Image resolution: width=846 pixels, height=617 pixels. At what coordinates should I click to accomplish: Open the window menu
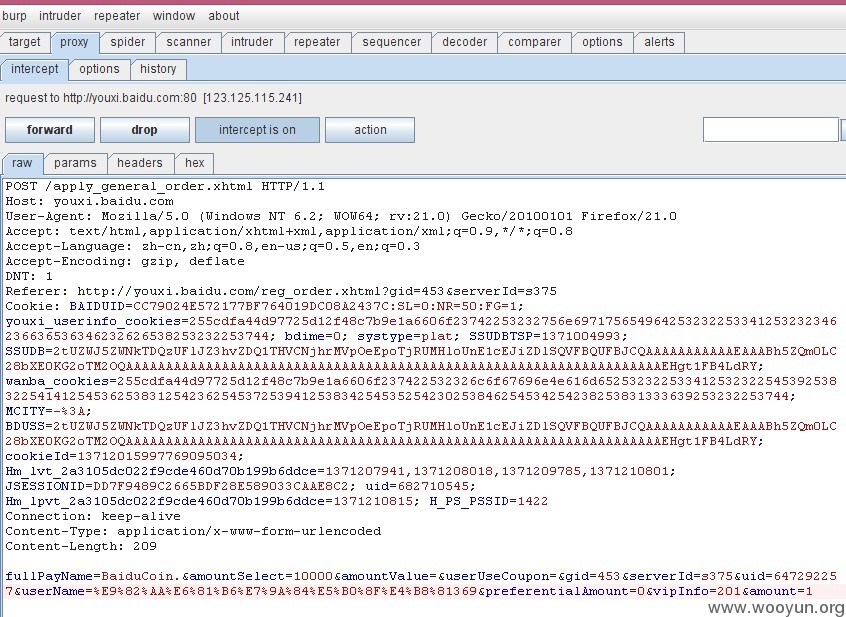pyautogui.click(x=174, y=16)
